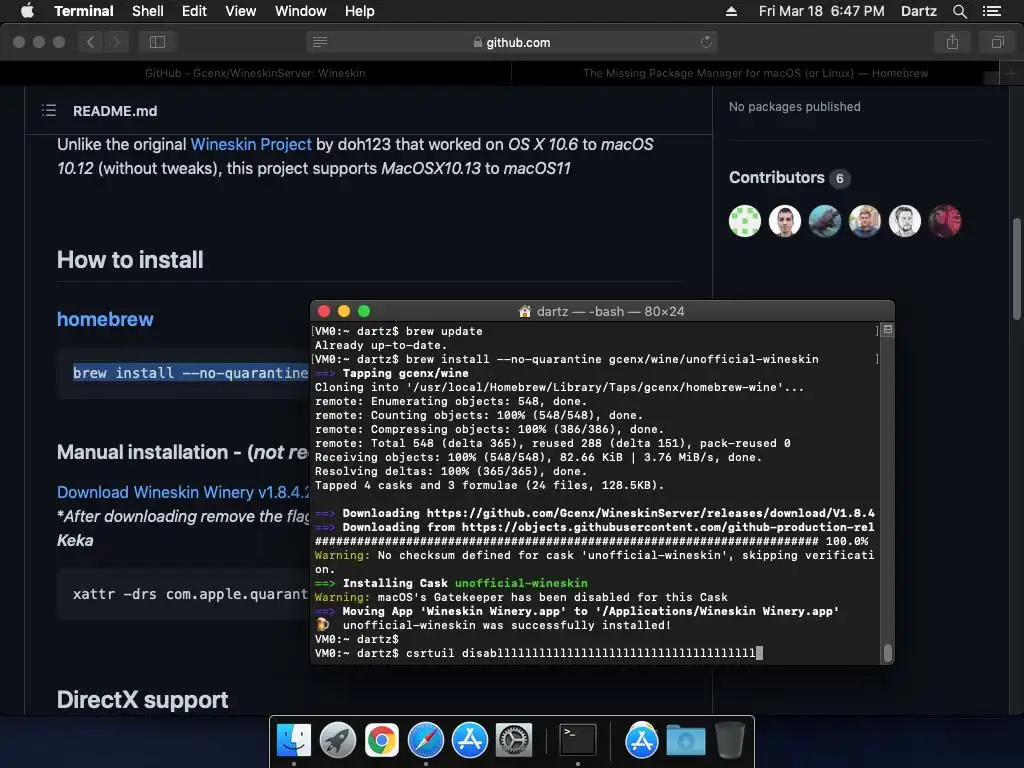Switch to the Homebrew tab
Viewport: 1024px width, 768px height.
[756, 73]
